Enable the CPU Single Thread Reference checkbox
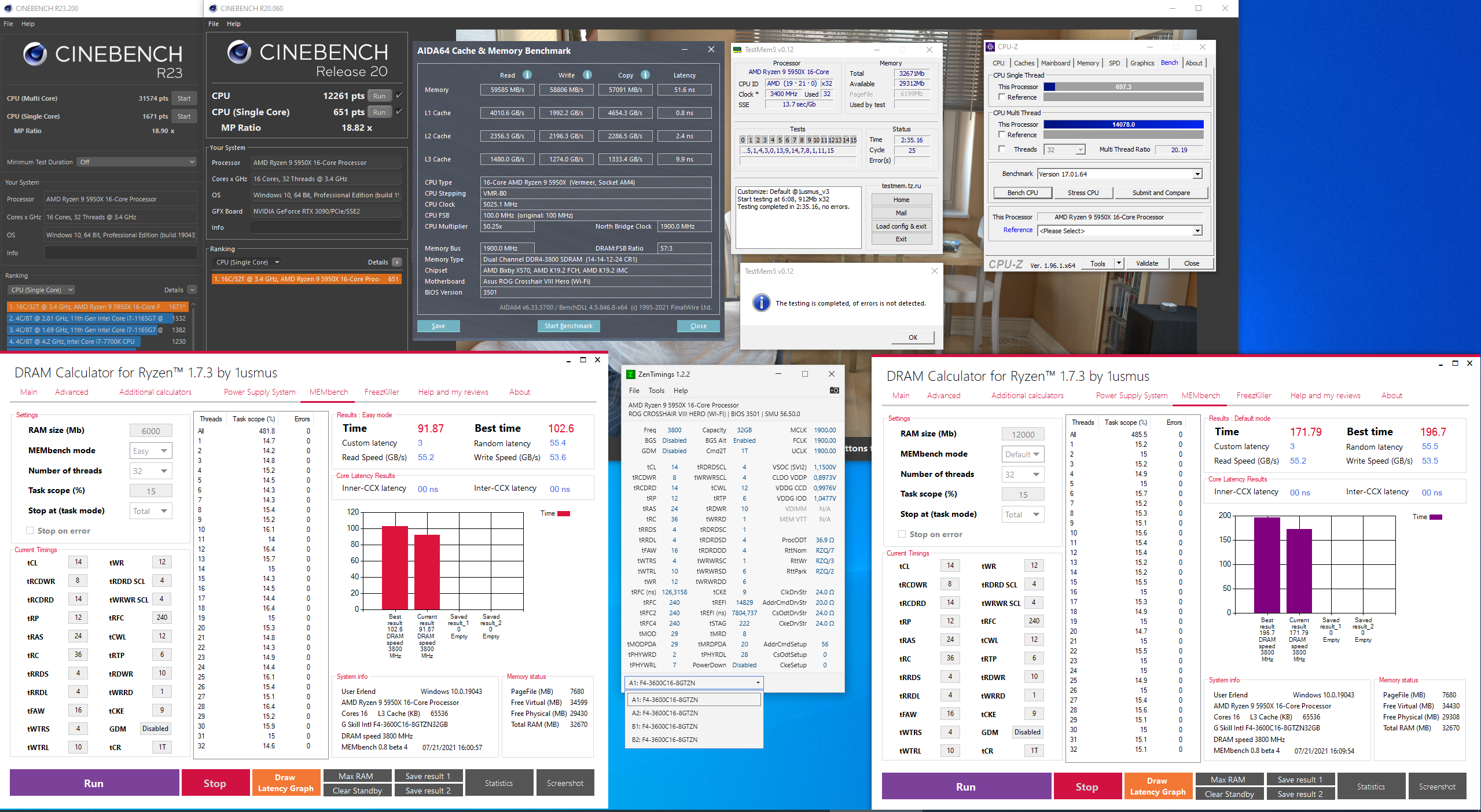Image resolution: width=1481 pixels, height=812 pixels. [x=1002, y=97]
